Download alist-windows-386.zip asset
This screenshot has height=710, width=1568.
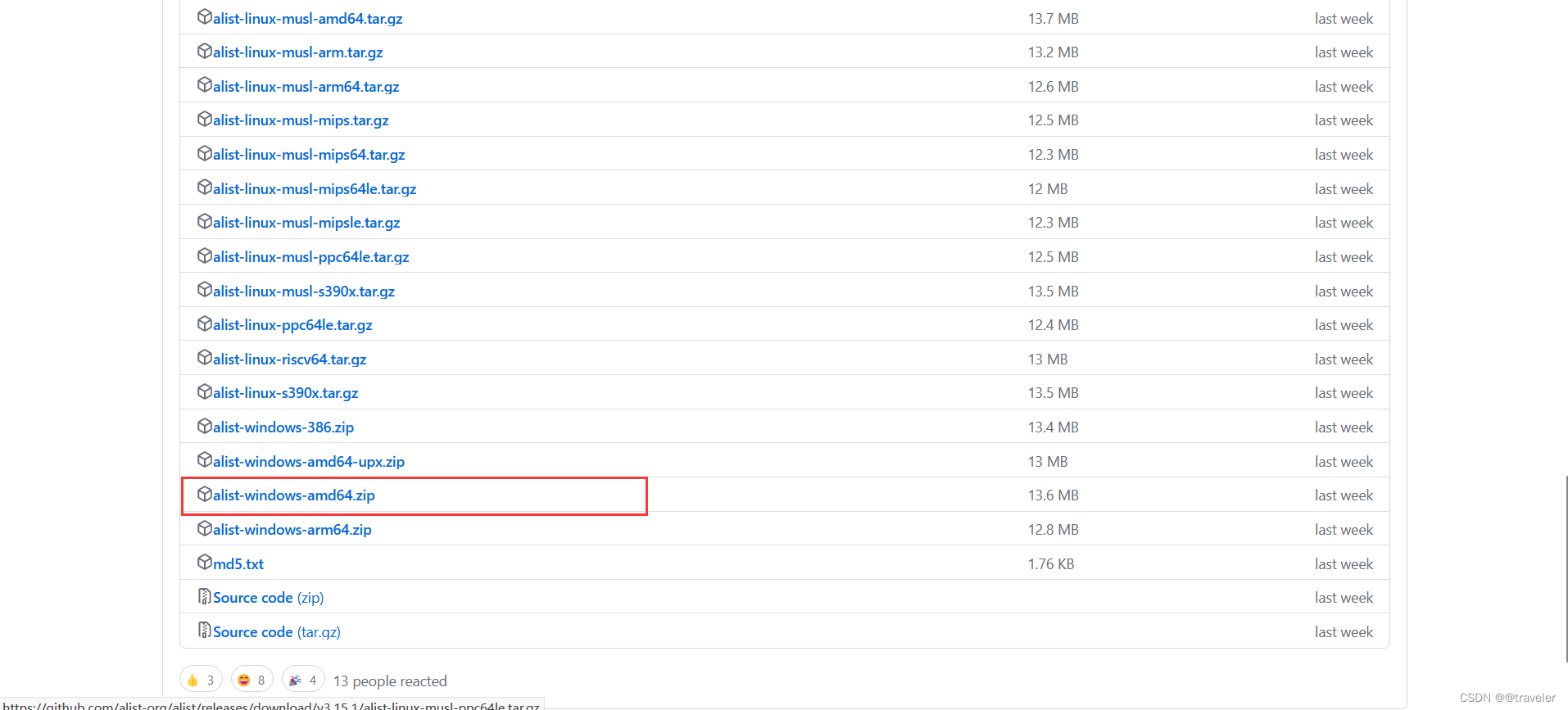click(283, 427)
